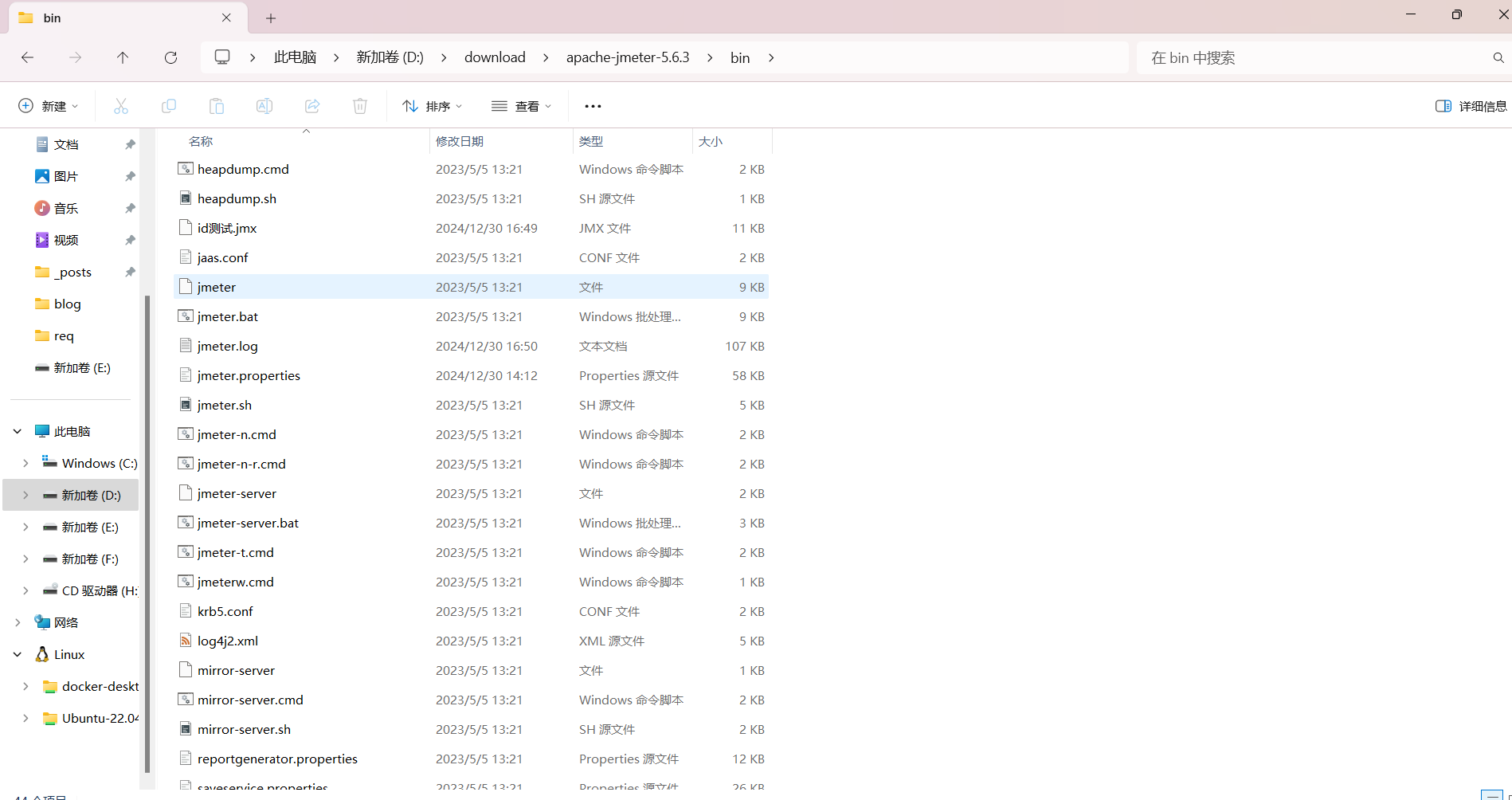Open the 查看 view dropdown
The image size is (1512, 800).
tap(522, 106)
